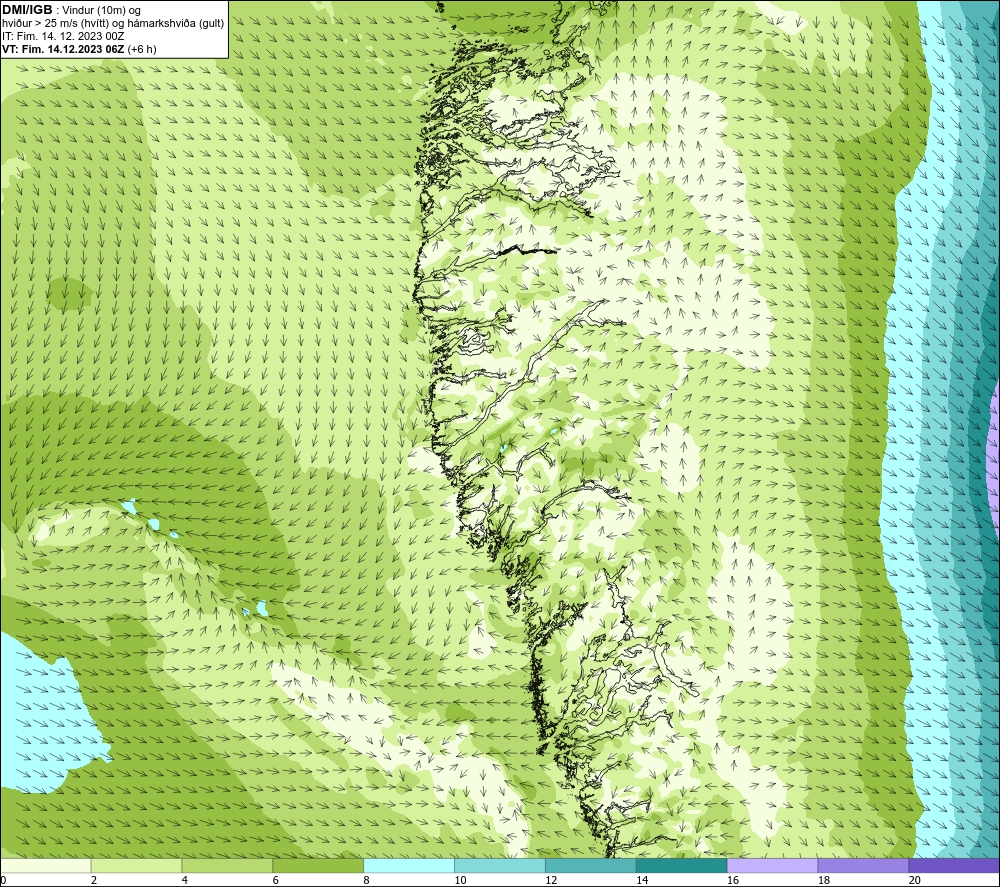
Task: Click the pale cream 0–2 m/s legend swatch
Action: pos(46,865)
